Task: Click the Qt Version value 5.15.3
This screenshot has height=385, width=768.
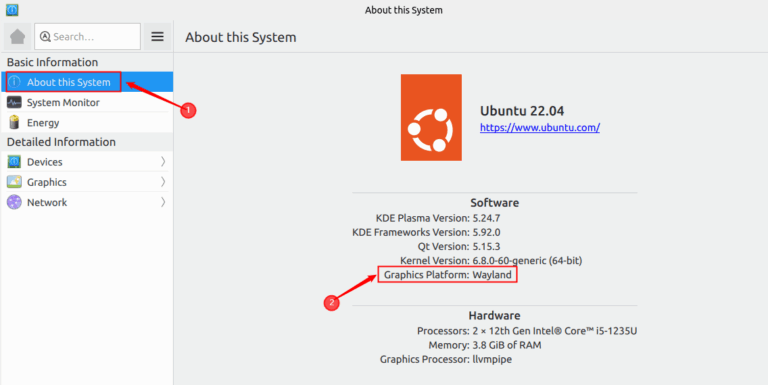Action: point(486,246)
